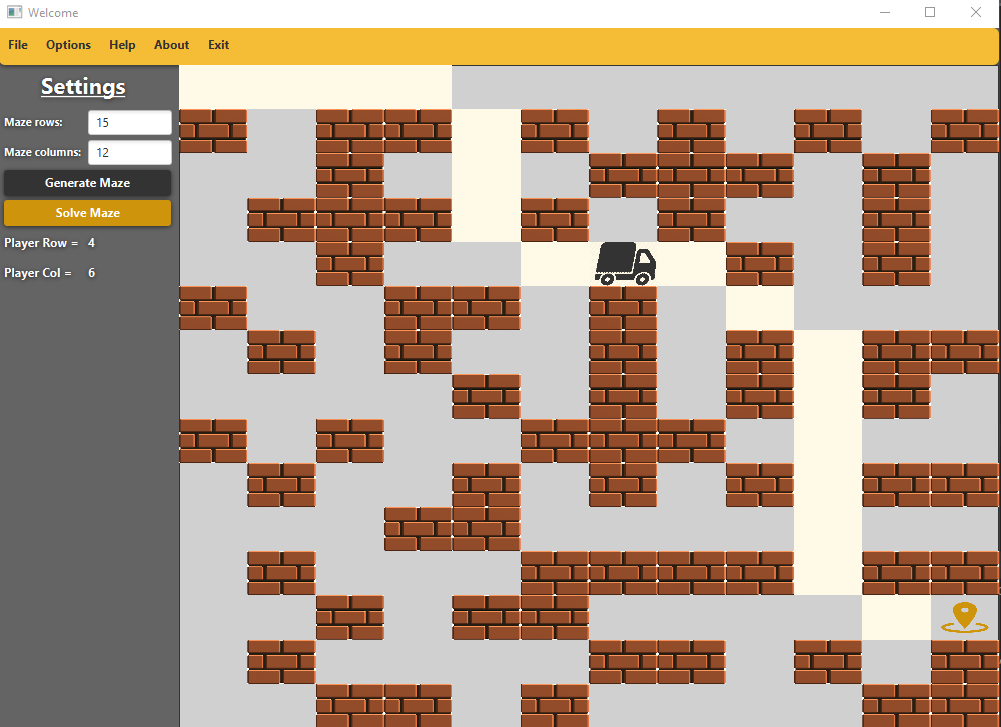Click the Welcome window title

(53, 12)
